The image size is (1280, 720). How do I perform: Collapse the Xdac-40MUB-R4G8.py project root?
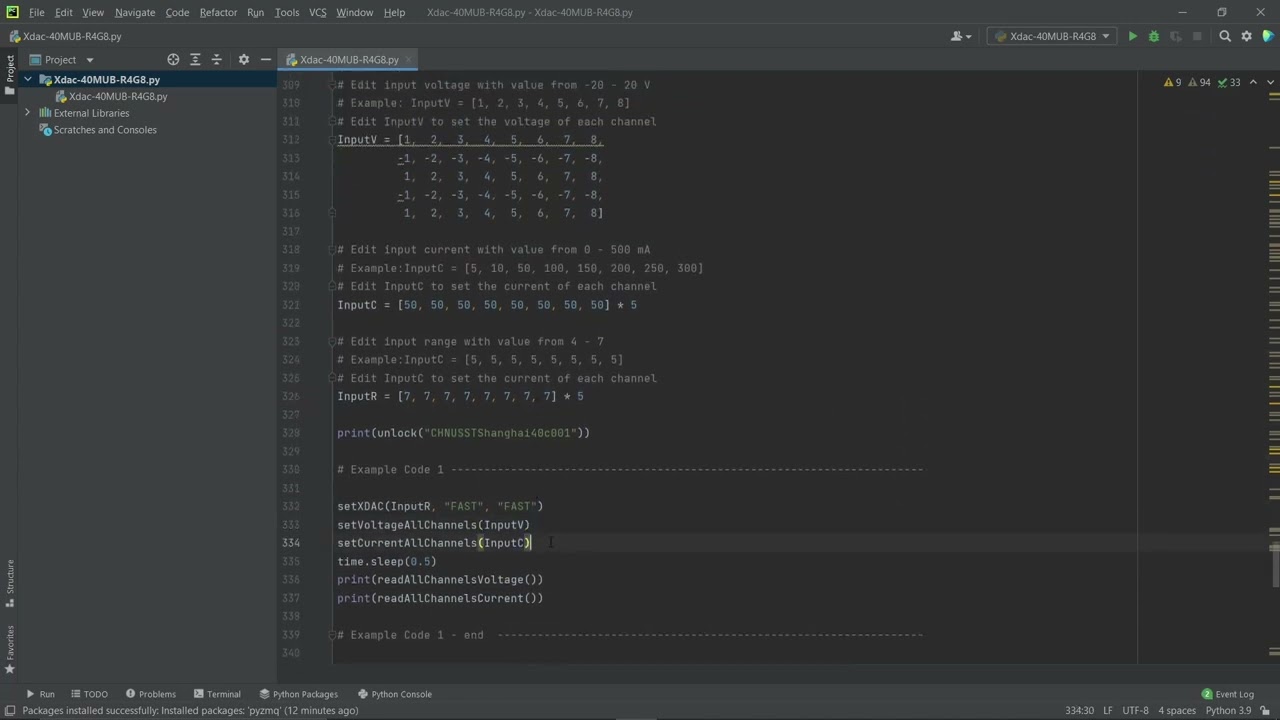coord(28,79)
